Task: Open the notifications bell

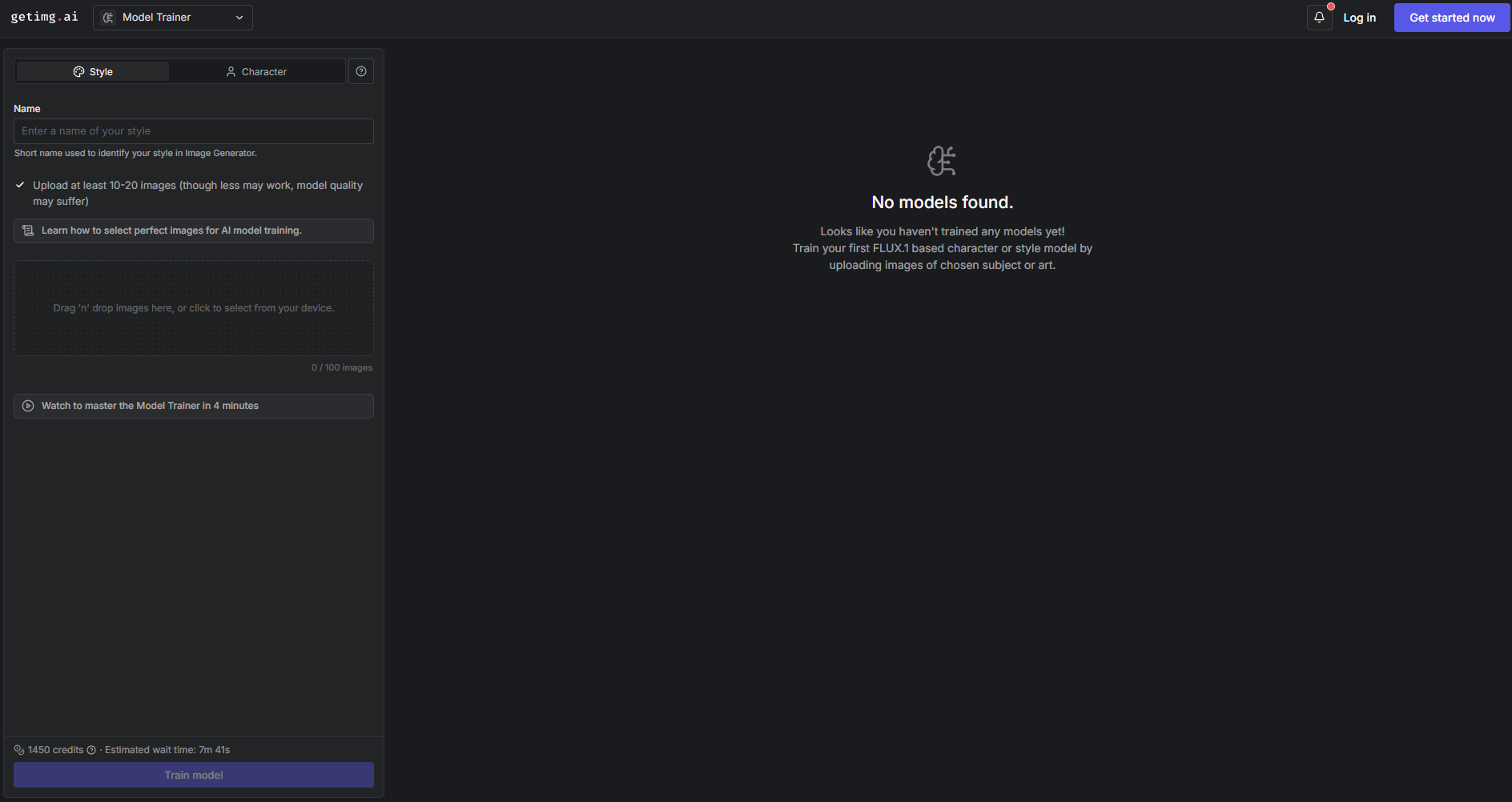Action: (1319, 18)
